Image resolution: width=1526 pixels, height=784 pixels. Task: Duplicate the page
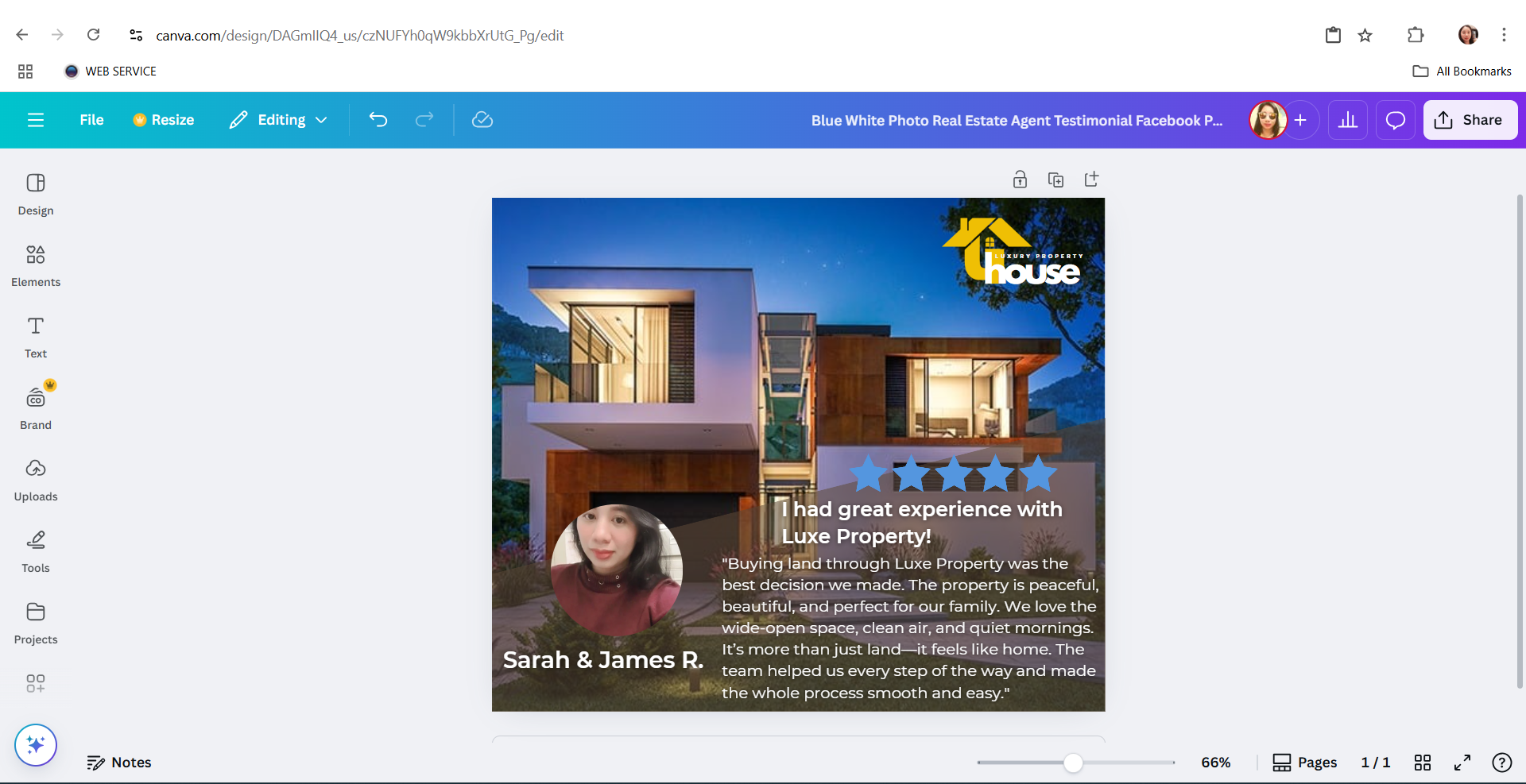tap(1055, 180)
